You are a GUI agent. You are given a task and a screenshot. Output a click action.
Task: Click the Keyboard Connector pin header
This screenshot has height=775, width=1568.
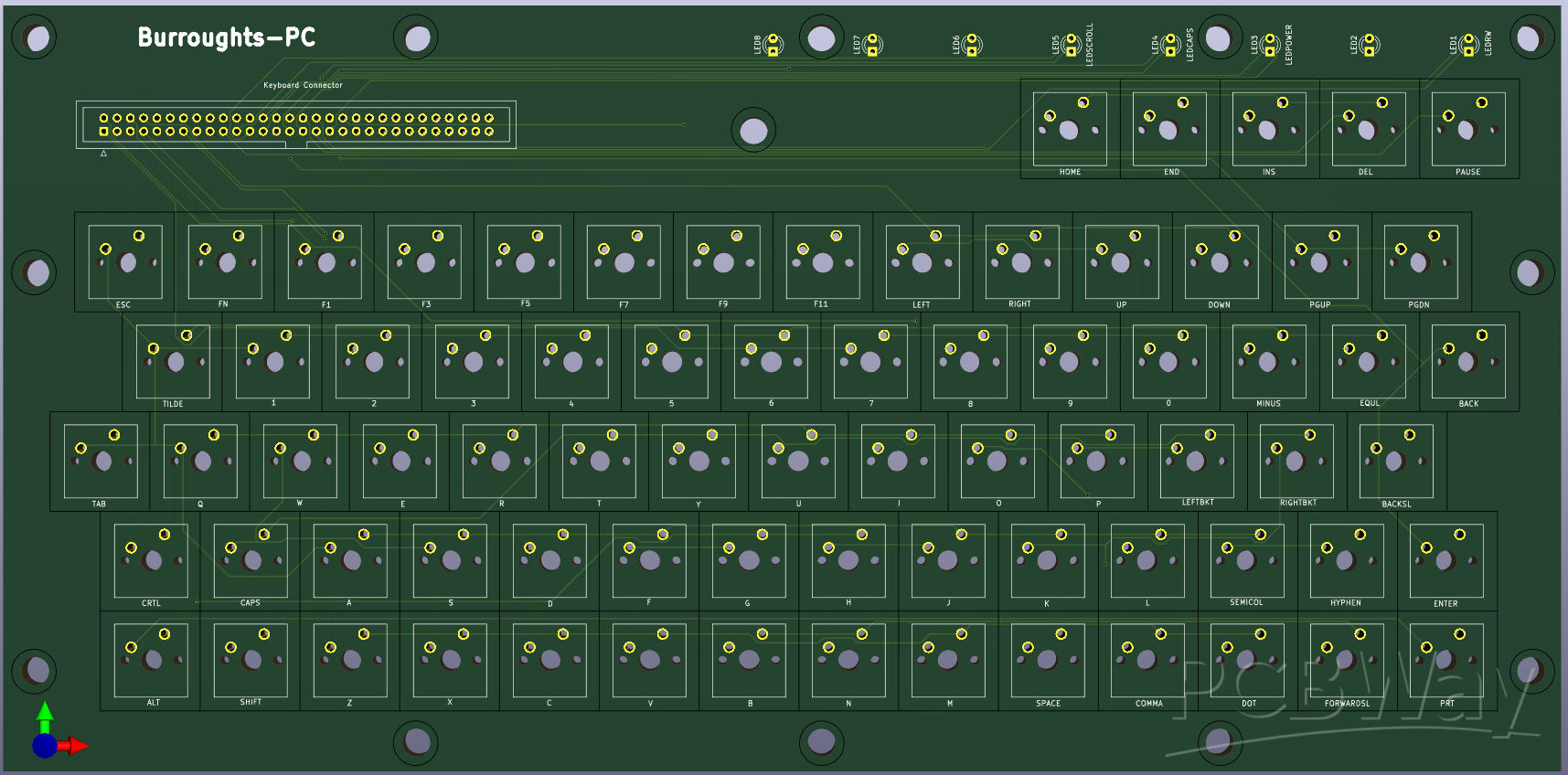pyautogui.click(x=296, y=124)
